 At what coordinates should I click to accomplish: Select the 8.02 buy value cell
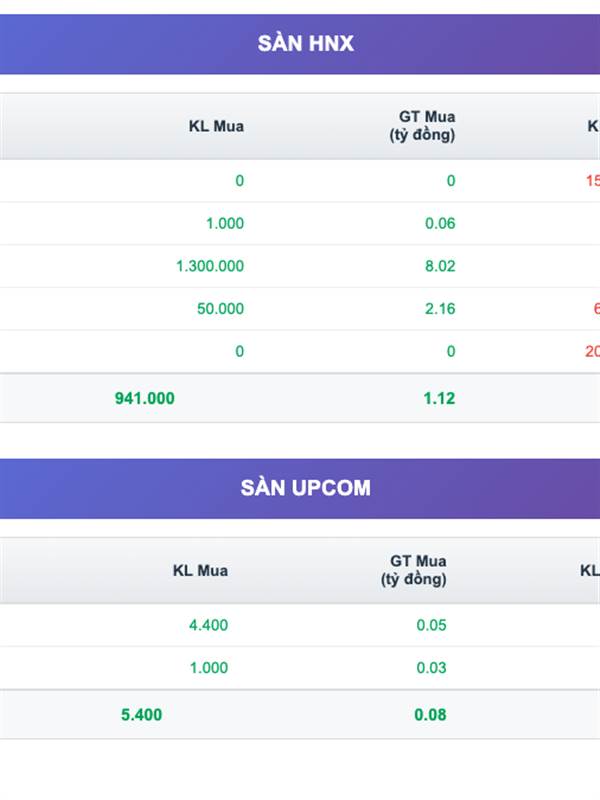coord(440,266)
